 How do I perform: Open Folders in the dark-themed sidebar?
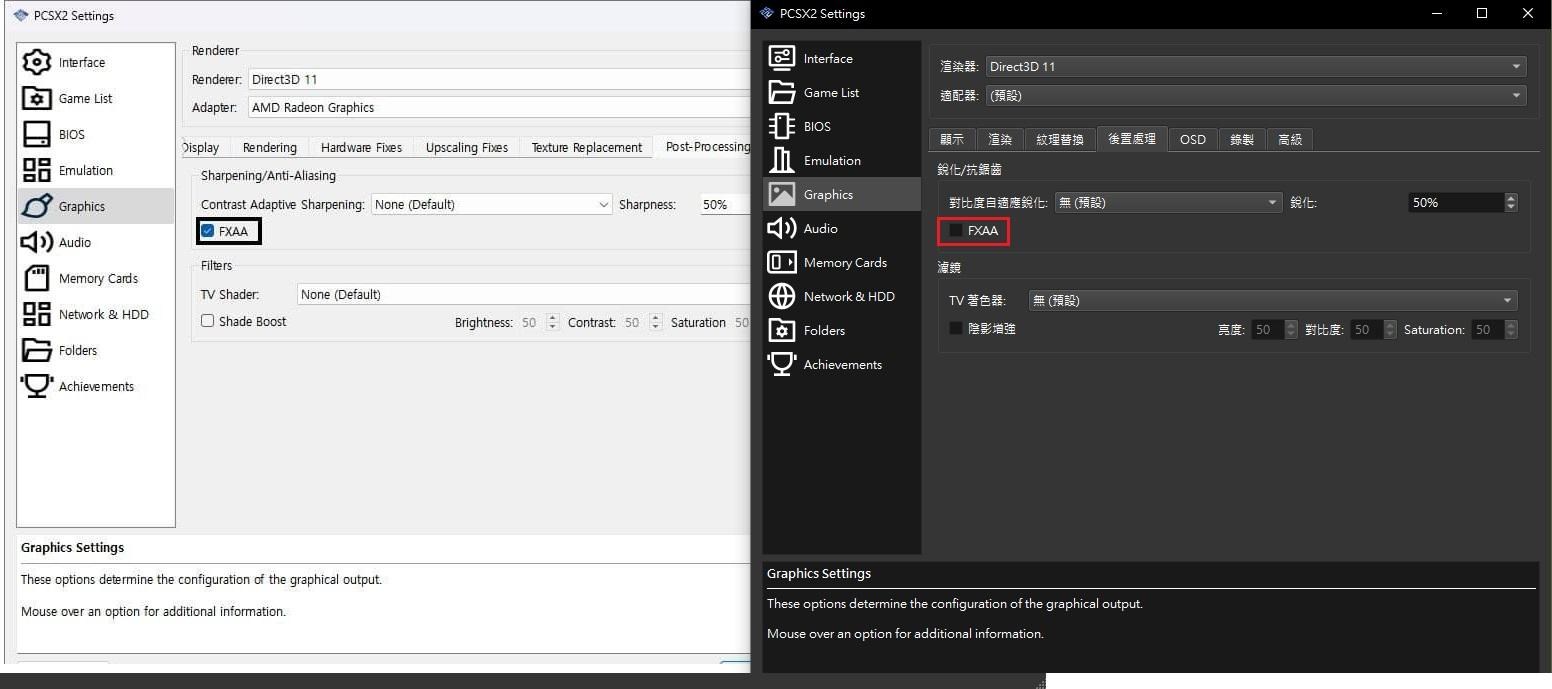[x=824, y=330]
